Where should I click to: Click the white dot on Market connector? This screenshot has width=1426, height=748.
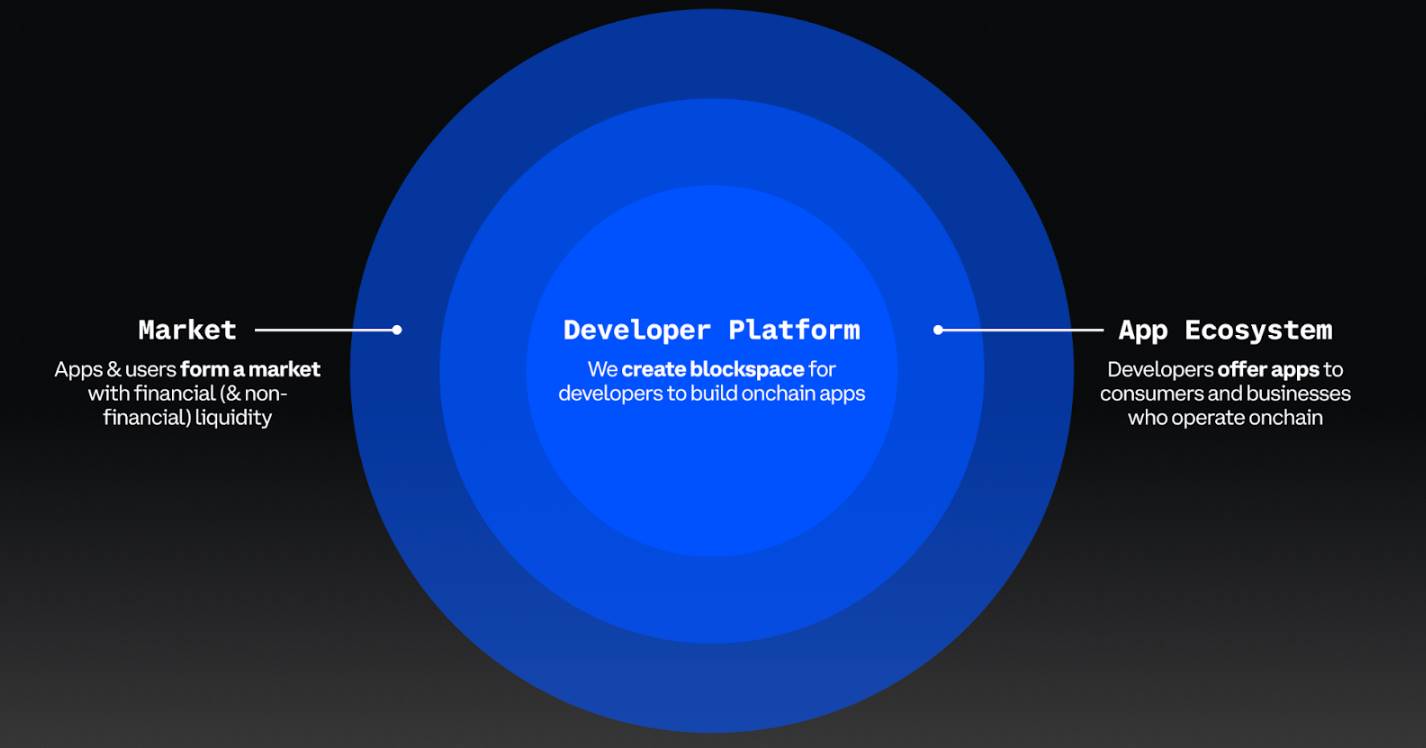(x=397, y=330)
